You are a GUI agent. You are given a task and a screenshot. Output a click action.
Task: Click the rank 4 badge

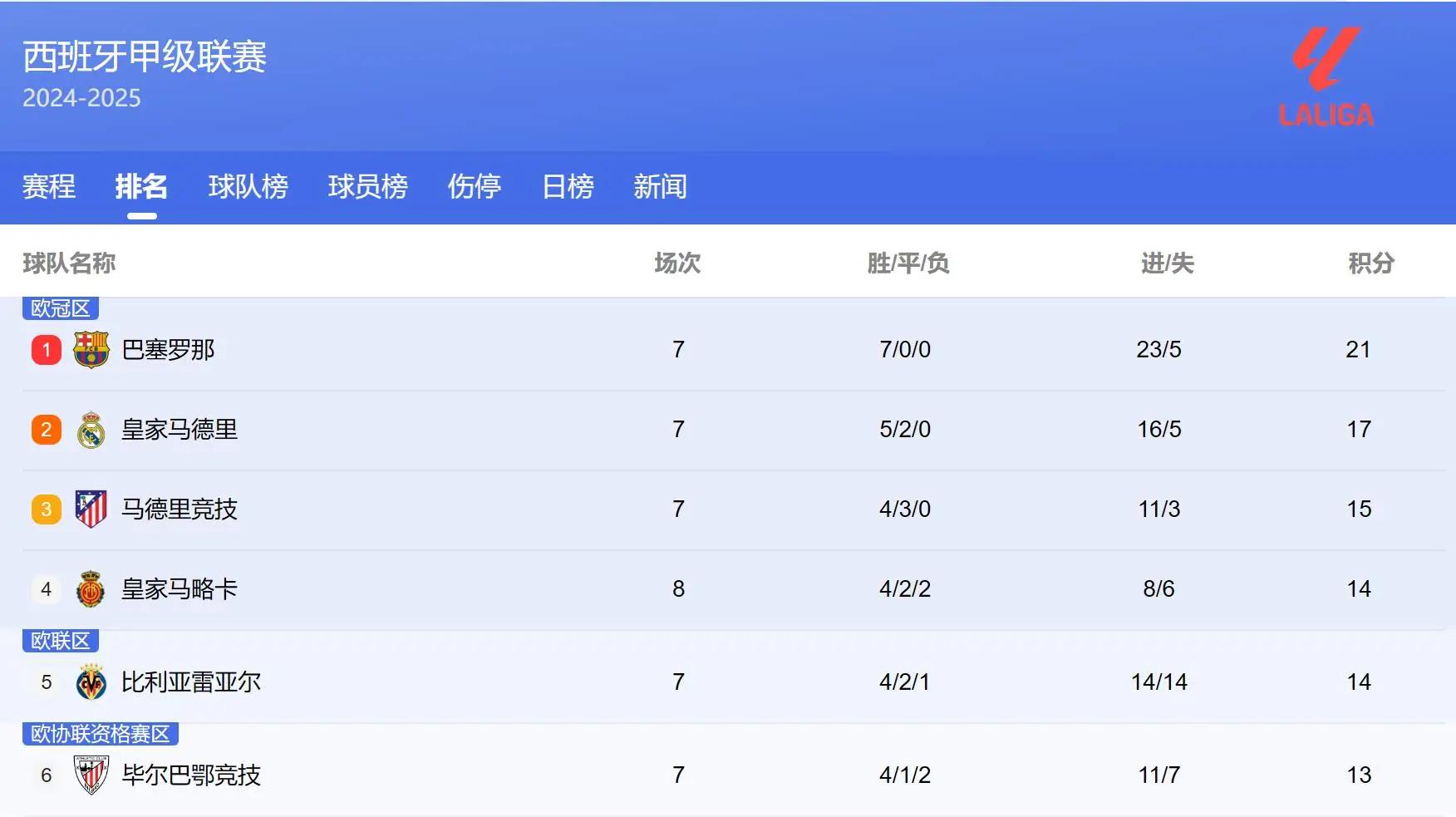(47, 589)
